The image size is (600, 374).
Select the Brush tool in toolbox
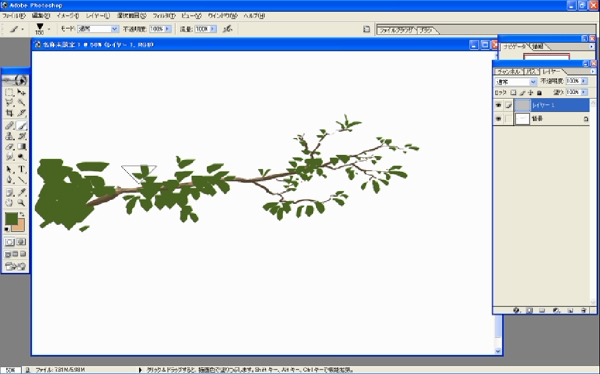point(21,126)
